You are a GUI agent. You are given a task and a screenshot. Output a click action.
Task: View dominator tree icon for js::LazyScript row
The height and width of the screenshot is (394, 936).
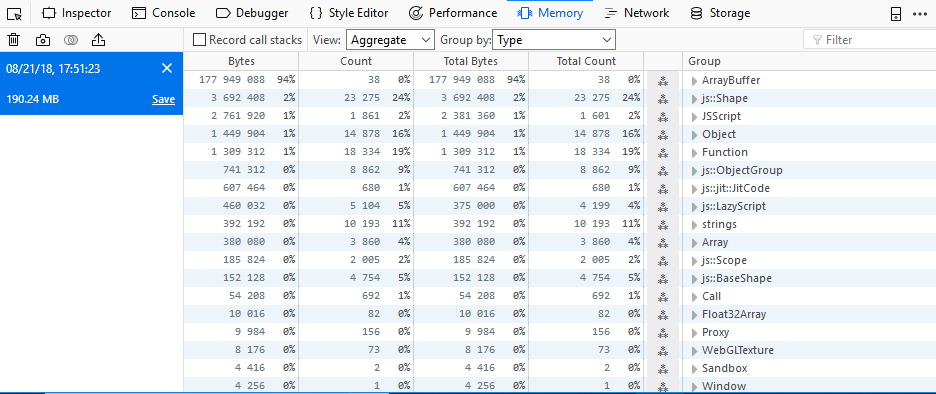point(663,207)
